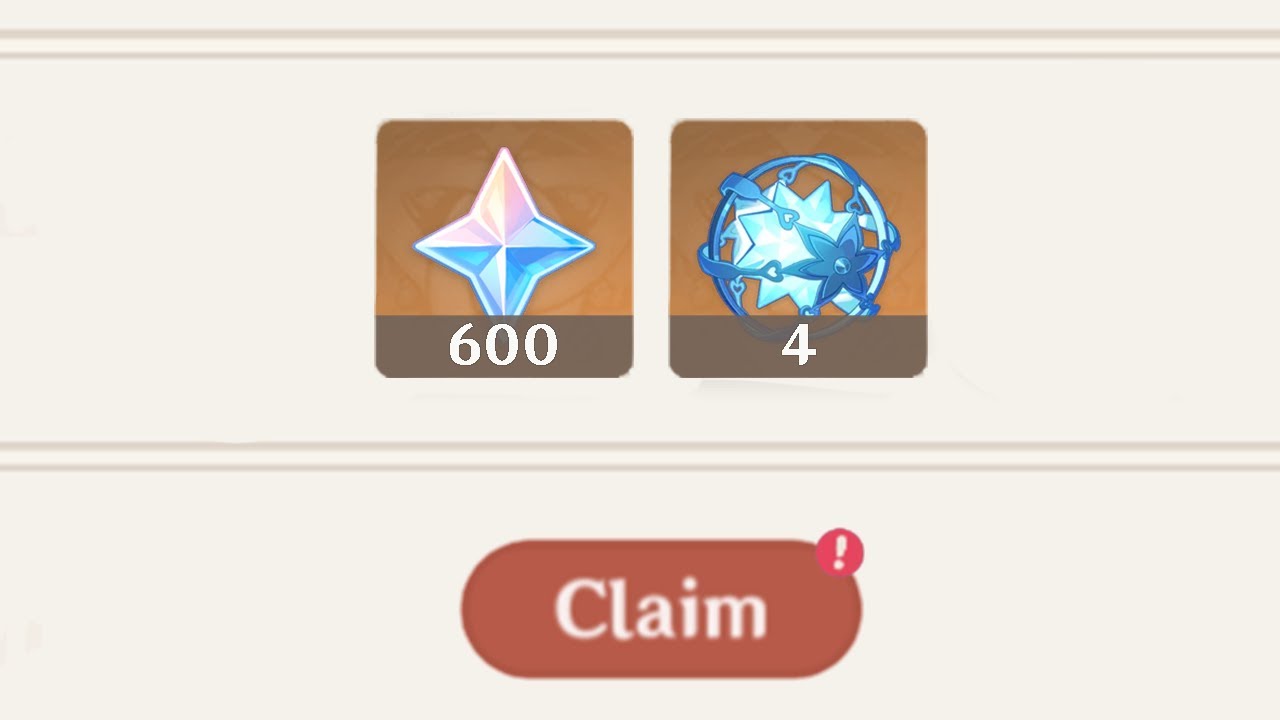The width and height of the screenshot is (1280, 720).
Task: Select the reward showing 600 Primogems
Action: pyautogui.click(x=504, y=249)
